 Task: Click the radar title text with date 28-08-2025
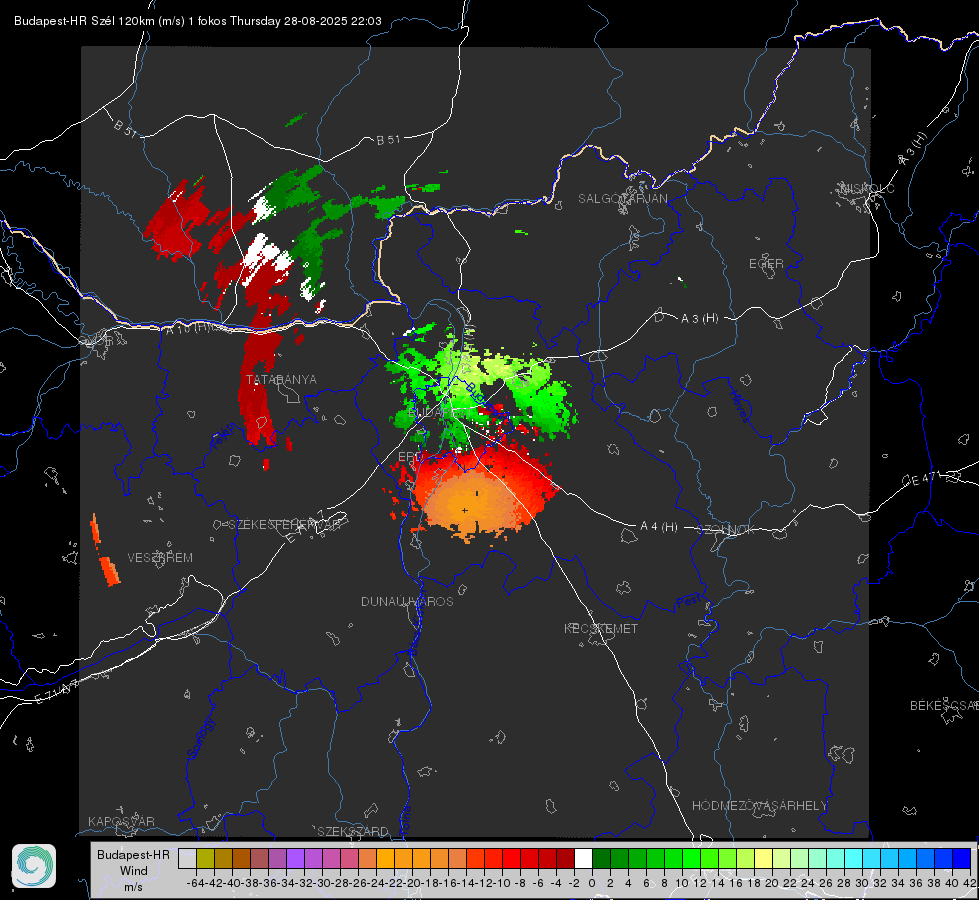click(198, 21)
